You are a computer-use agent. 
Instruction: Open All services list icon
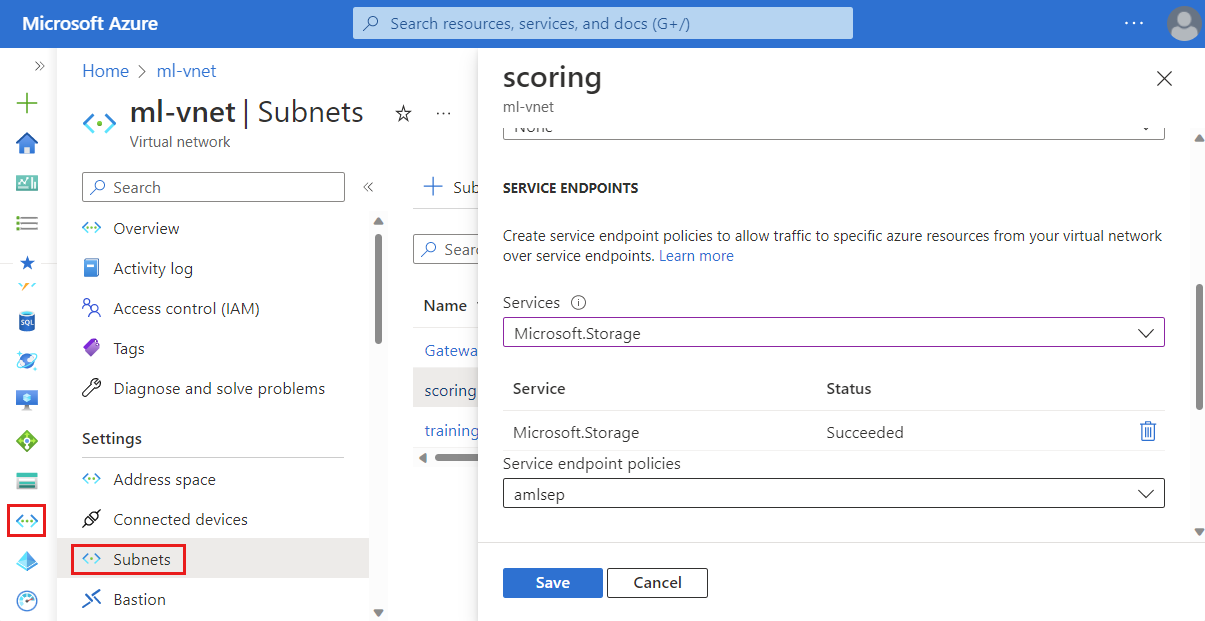coord(27,223)
